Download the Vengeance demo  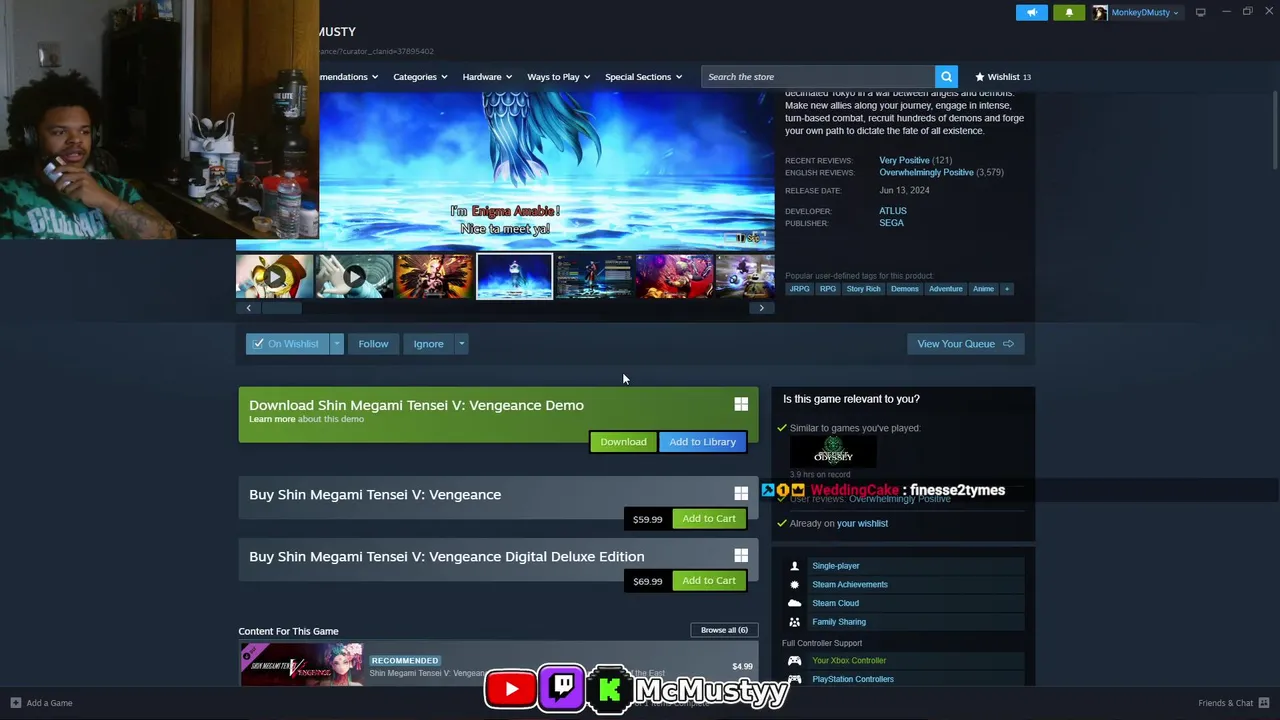coord(623,442)
